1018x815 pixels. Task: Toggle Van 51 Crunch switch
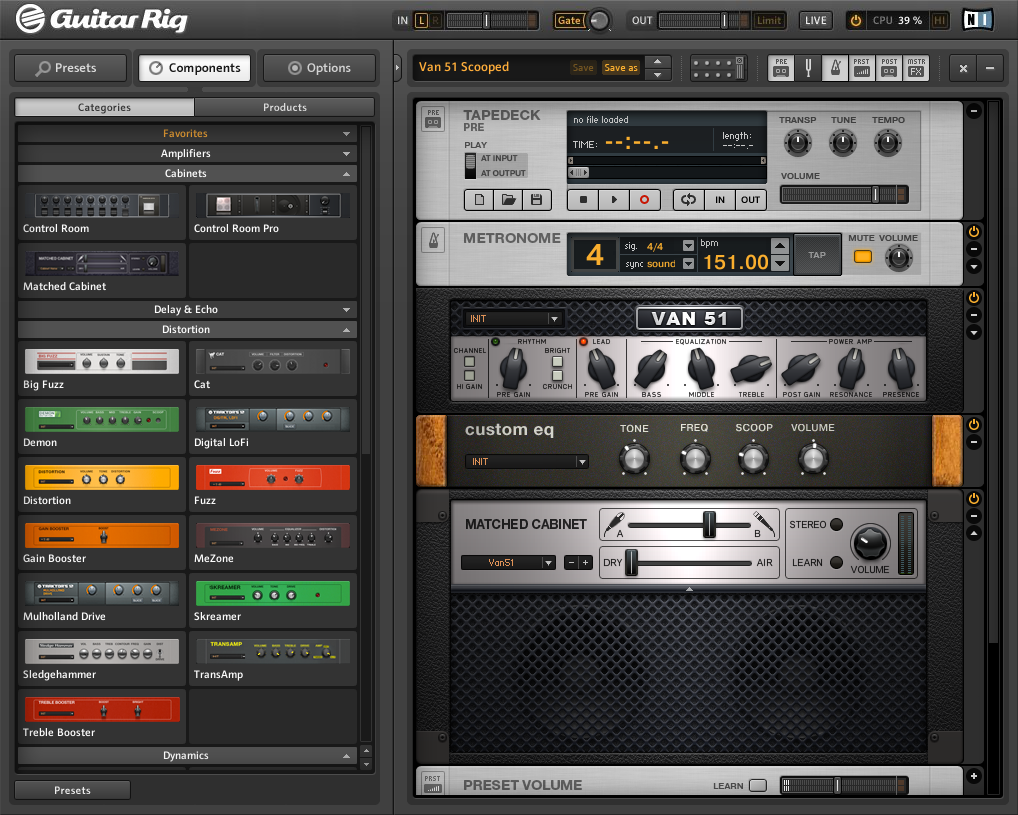coord(557,375)
